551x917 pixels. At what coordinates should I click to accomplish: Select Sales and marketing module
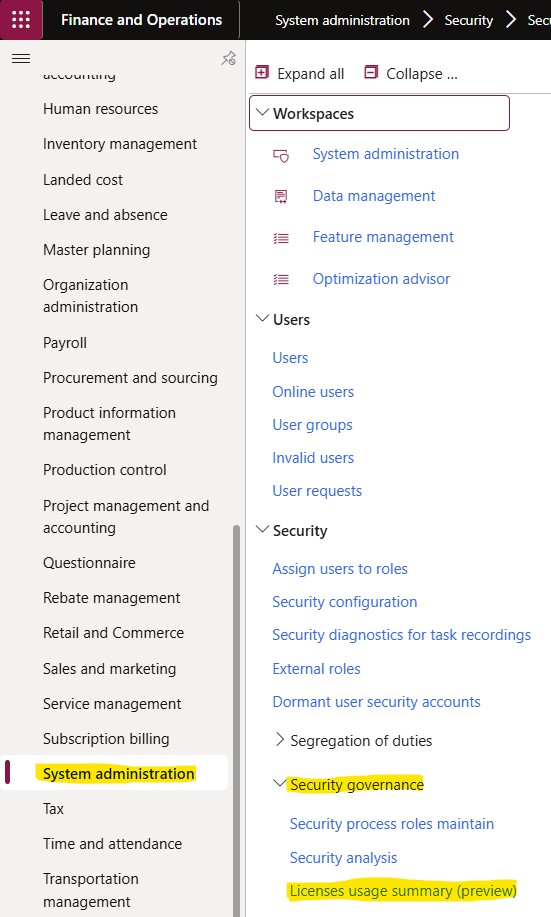pyautogui.click(x=109, y=668)
